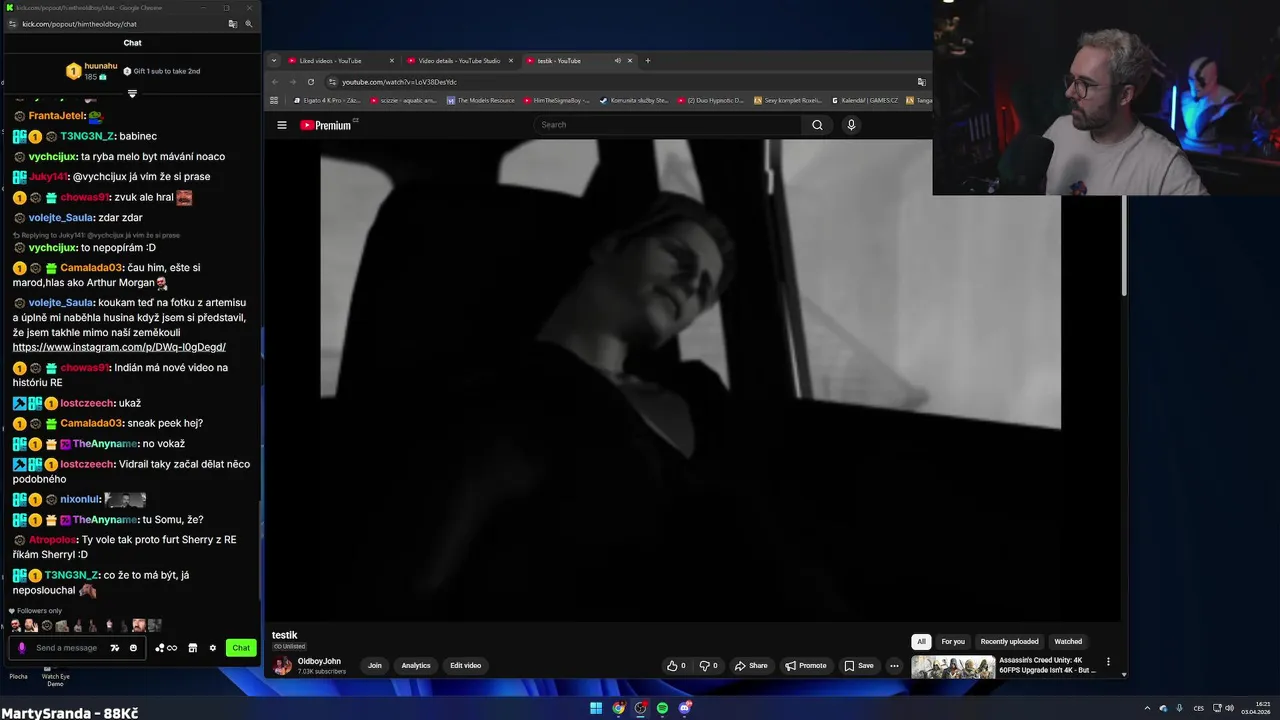Screen dimensions: 1280x720
Task: Open OldboyJohn channel avatar
Action: pos(283,666)
